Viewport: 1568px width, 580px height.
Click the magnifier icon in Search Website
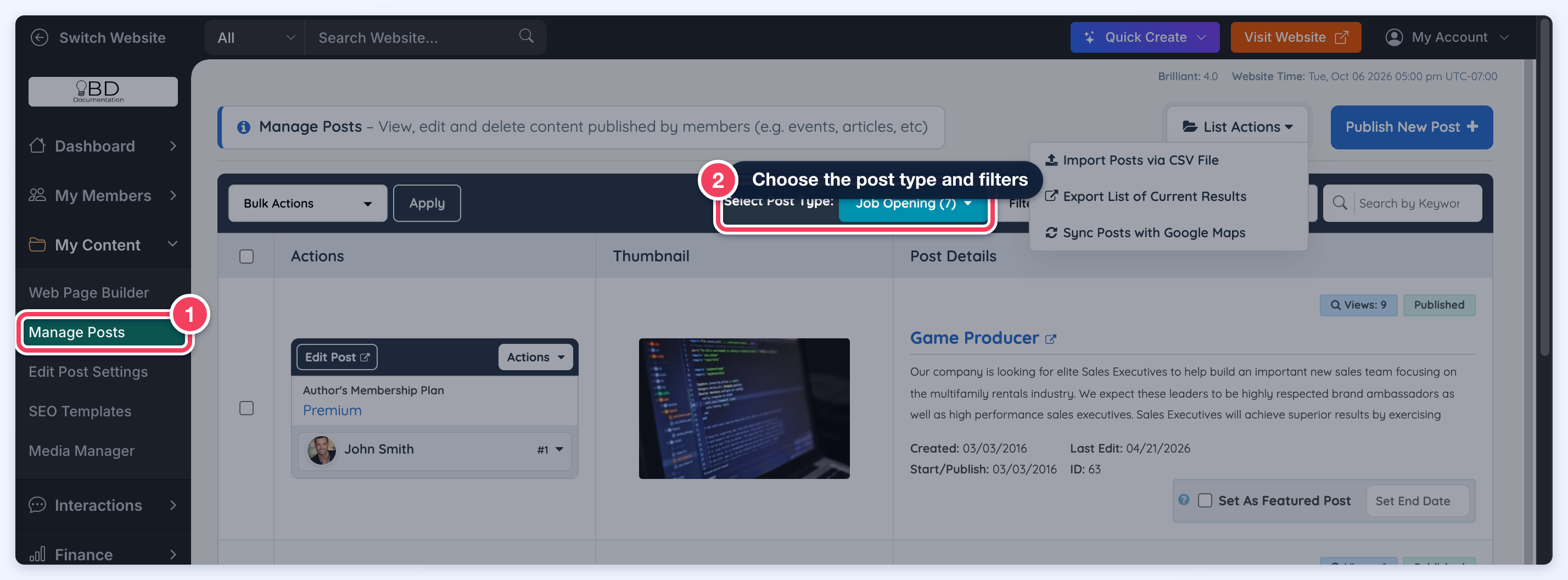527,36
